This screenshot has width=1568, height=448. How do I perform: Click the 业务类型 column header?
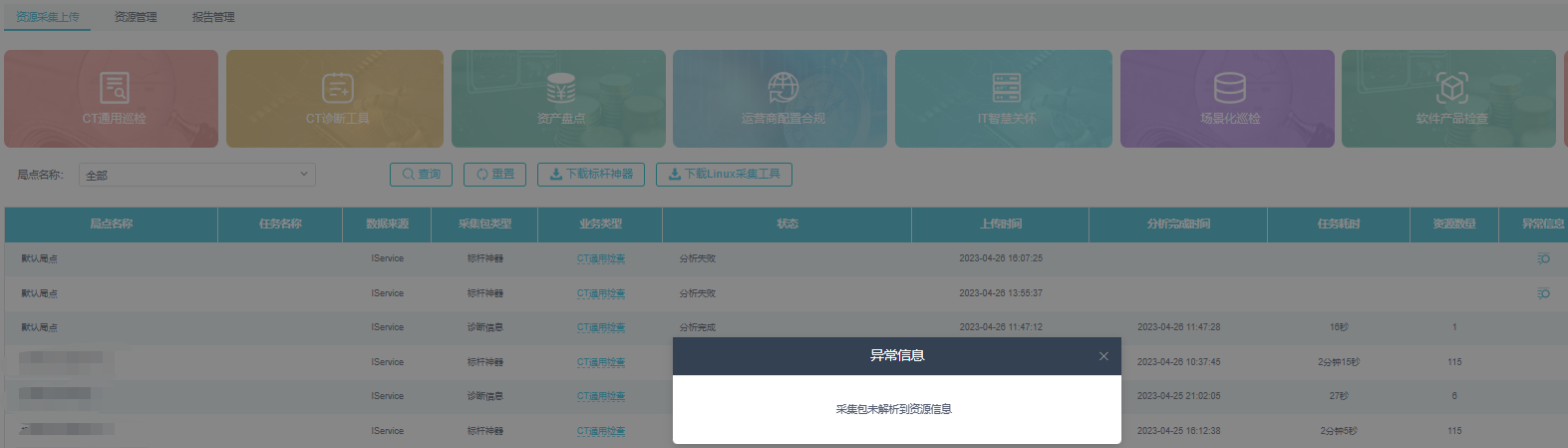click(x=600, y=224)
